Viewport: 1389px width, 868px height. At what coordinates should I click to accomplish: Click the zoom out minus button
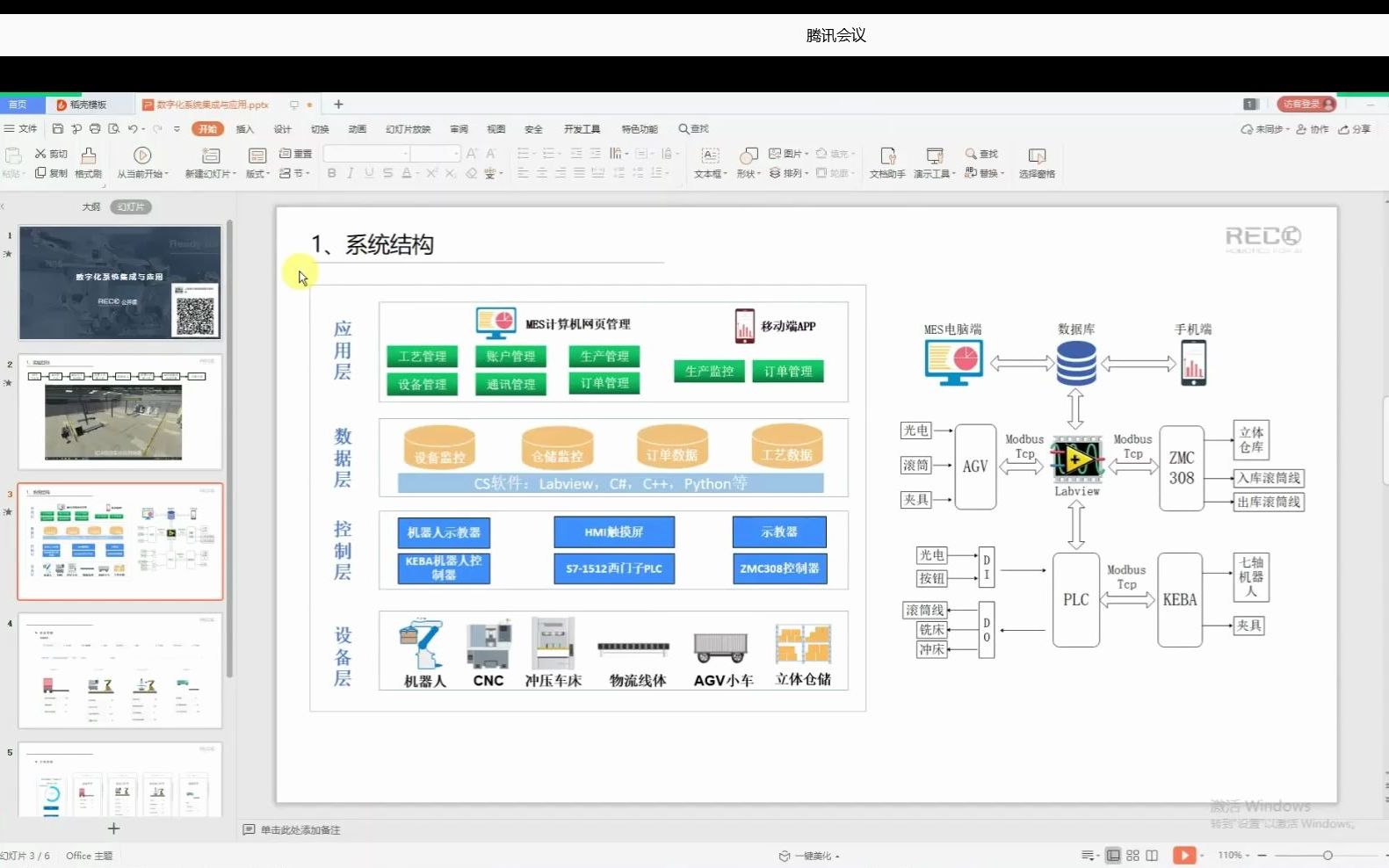1262,855
